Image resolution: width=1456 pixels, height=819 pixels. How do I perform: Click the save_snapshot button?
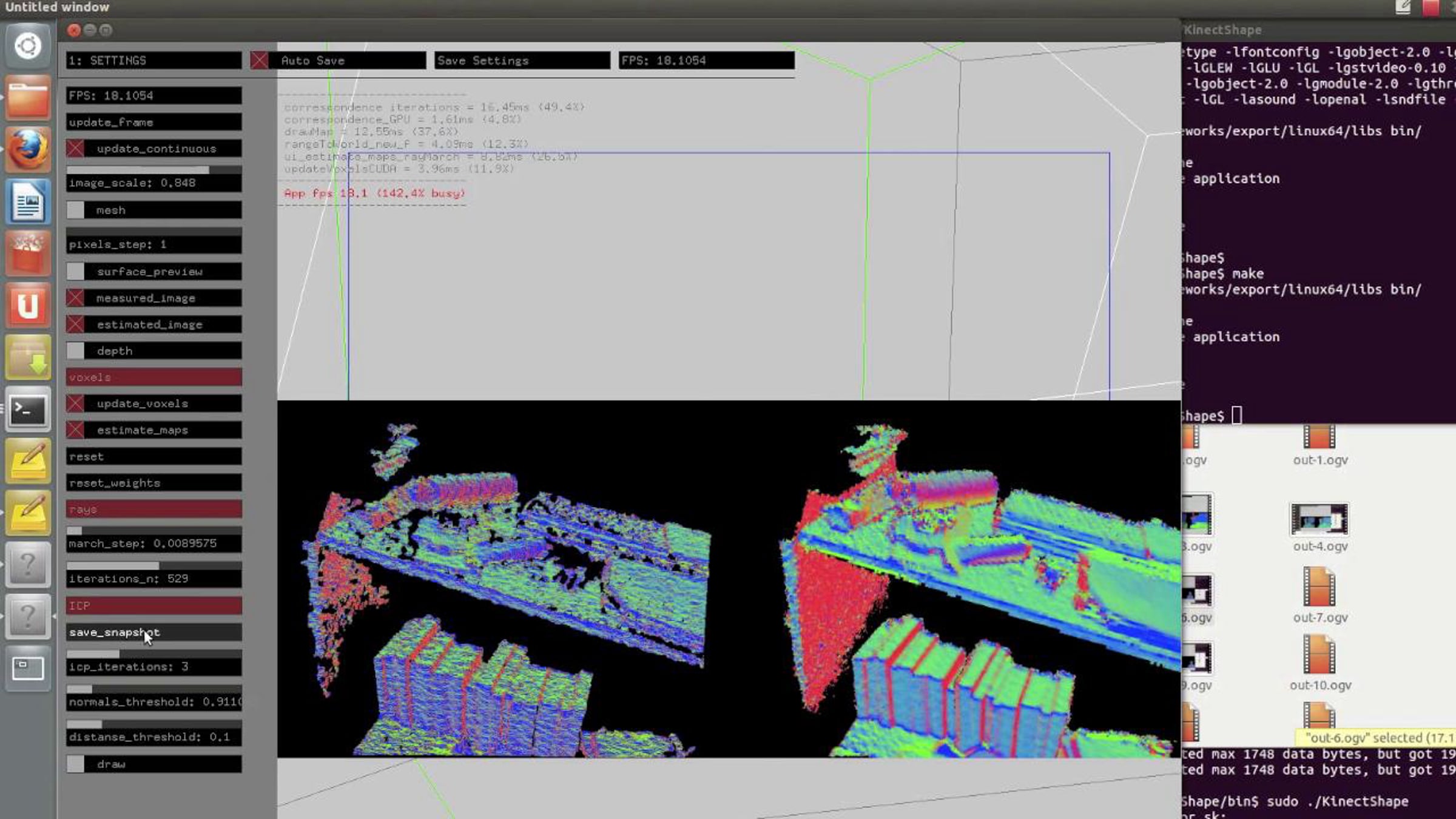pos(154,632)
